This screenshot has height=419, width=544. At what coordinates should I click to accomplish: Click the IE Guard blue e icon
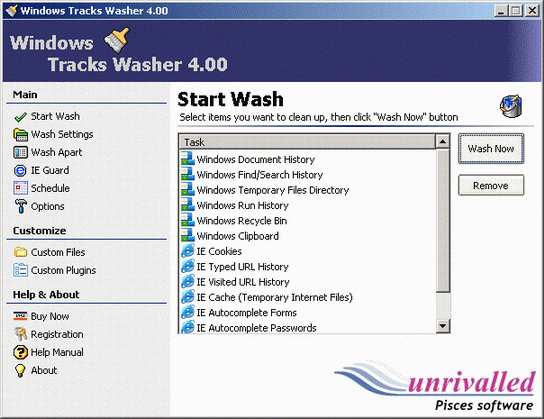pos(20,170)
